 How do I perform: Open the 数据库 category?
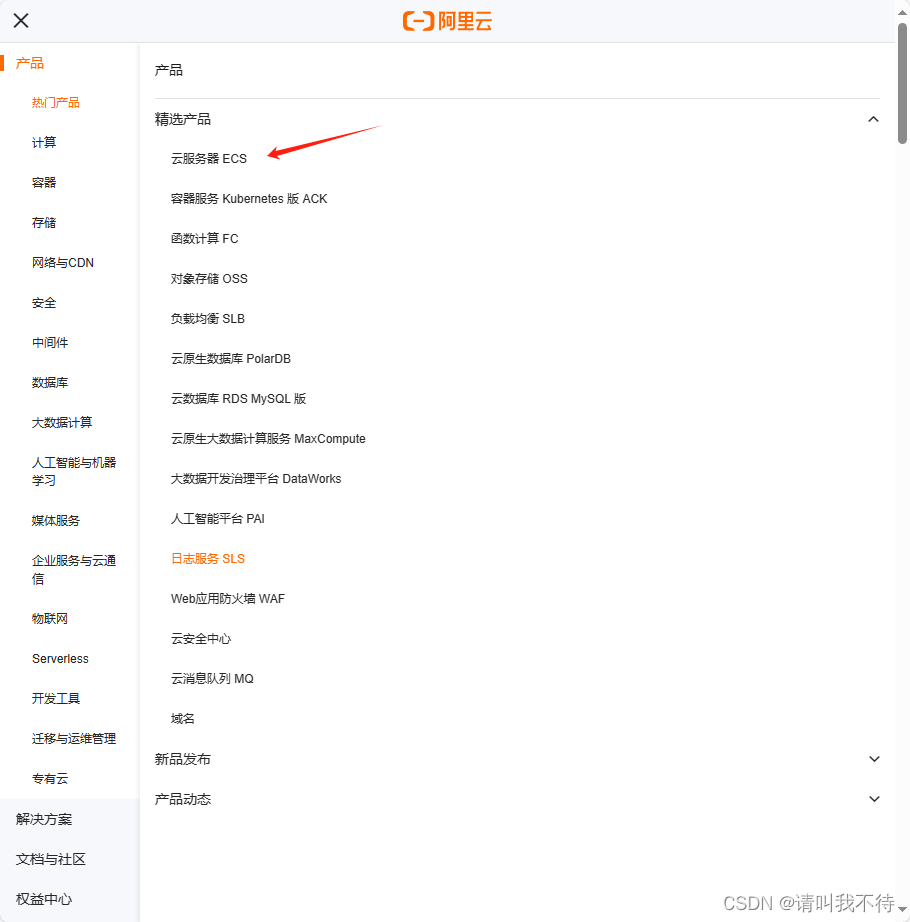click(x=49, y=382)
